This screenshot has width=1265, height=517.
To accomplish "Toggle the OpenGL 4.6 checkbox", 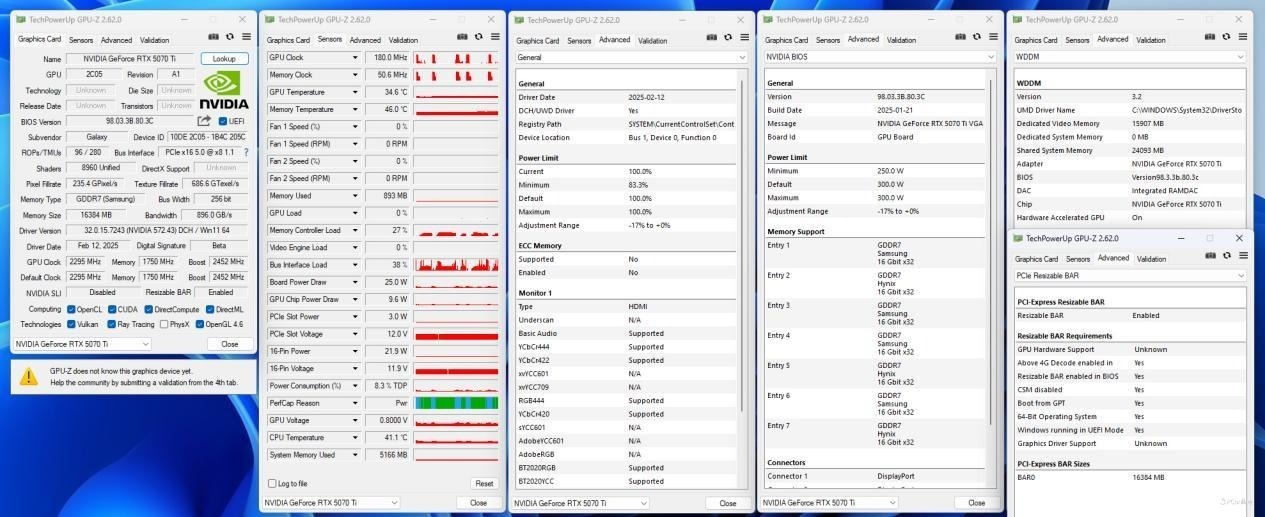I will (199, 324).
